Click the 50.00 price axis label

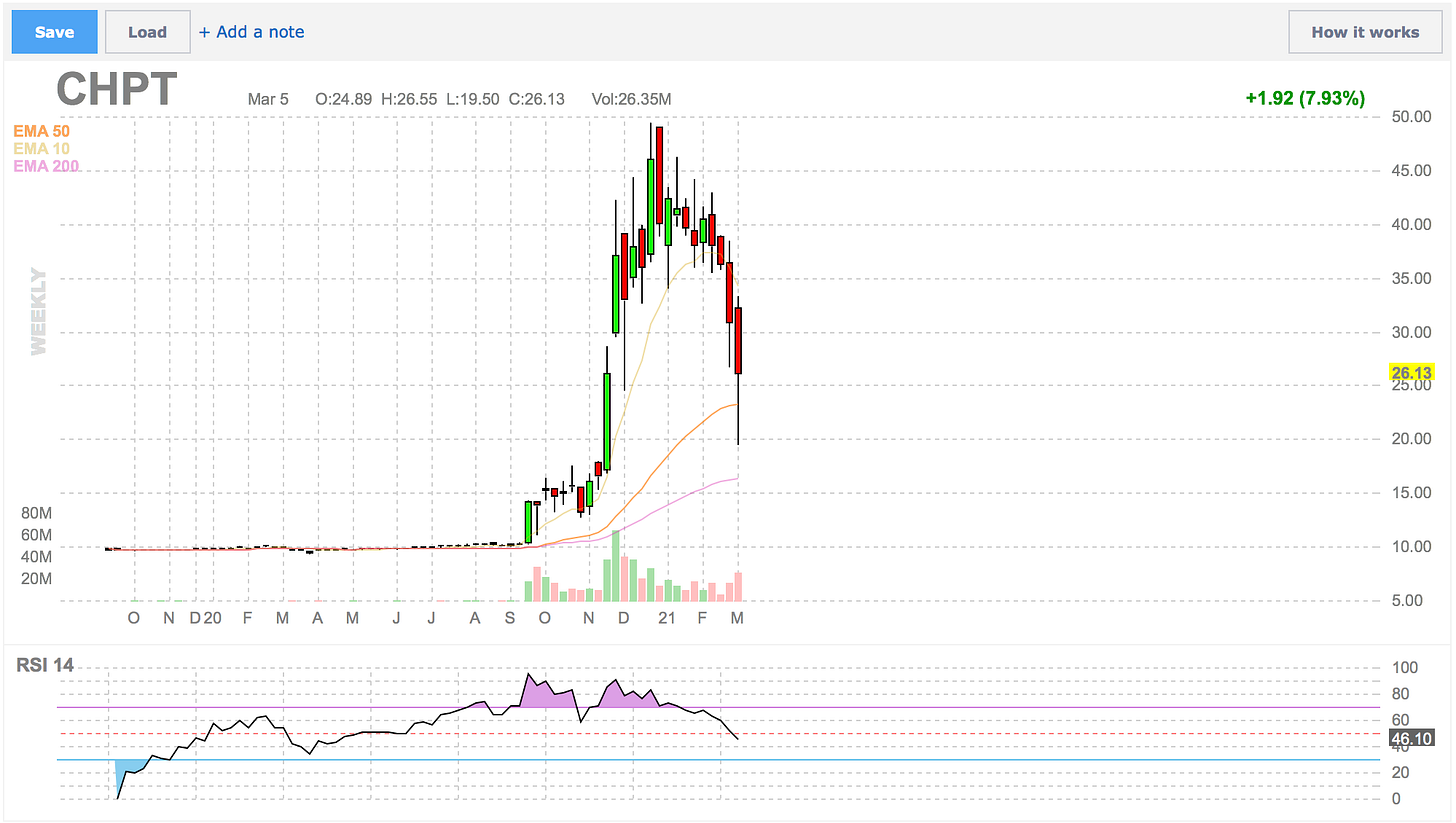pos(1412,117)
